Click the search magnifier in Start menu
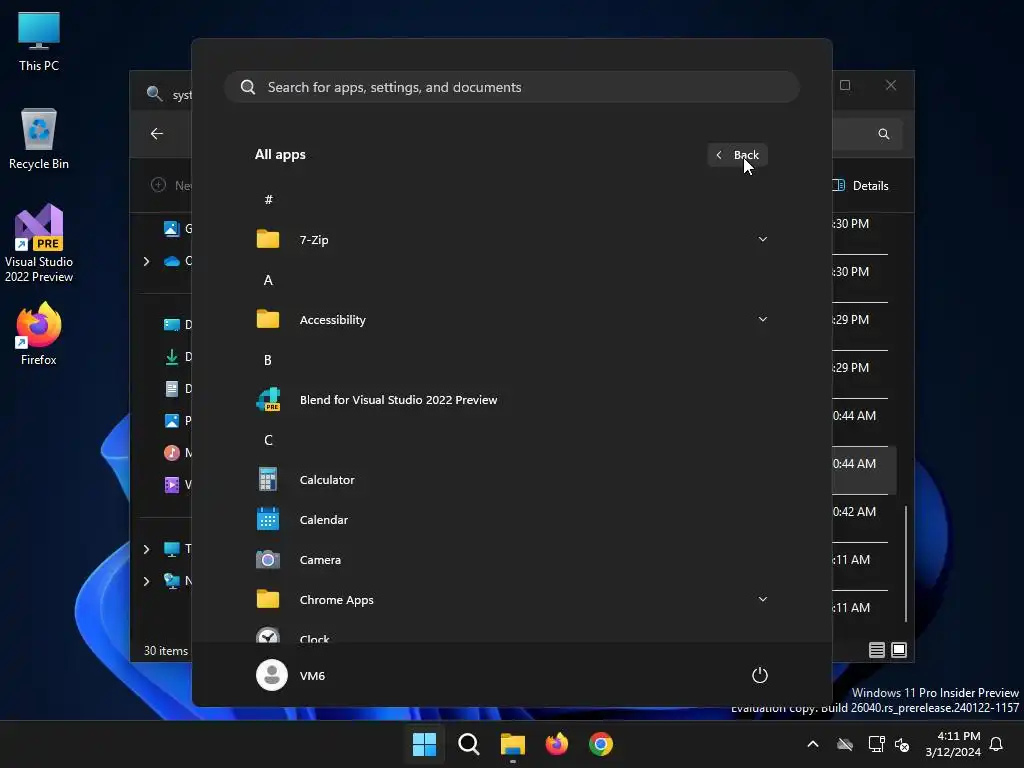 coord(248,87)
